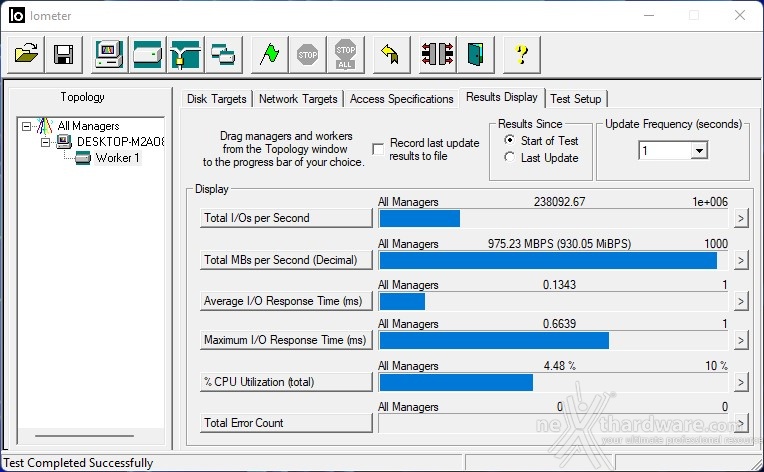The image size is (764, 472).
Task: Click the 0.6639 maximum response value
Action: [559, 323]
